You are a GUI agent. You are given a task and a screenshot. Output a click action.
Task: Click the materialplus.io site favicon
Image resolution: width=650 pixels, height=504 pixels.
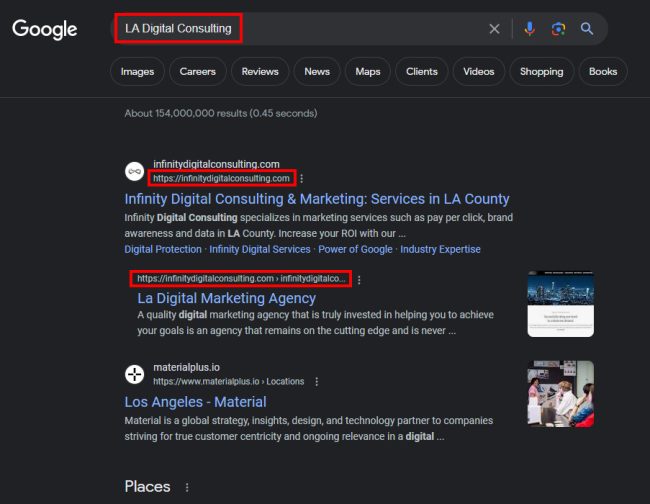(x=134, y=374)
